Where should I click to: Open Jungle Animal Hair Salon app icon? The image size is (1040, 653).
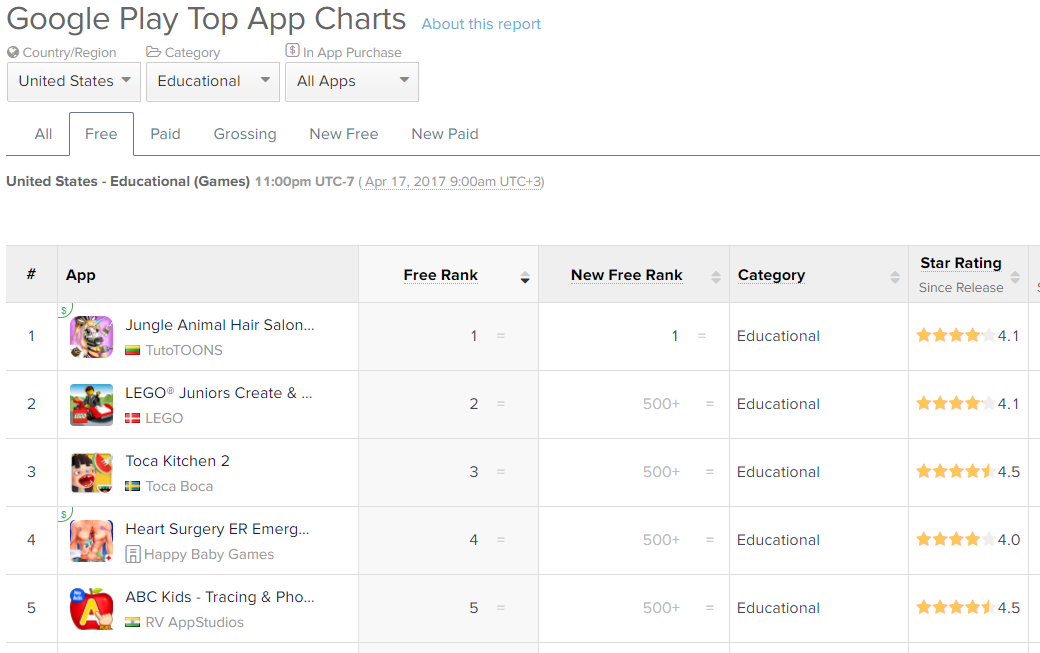(x=92, y=337)
